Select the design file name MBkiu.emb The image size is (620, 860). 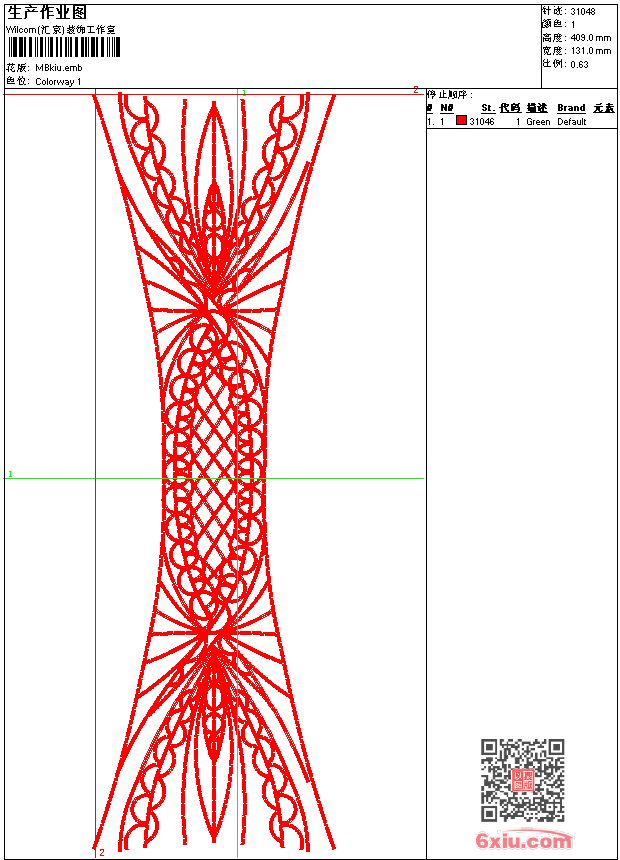59,67
